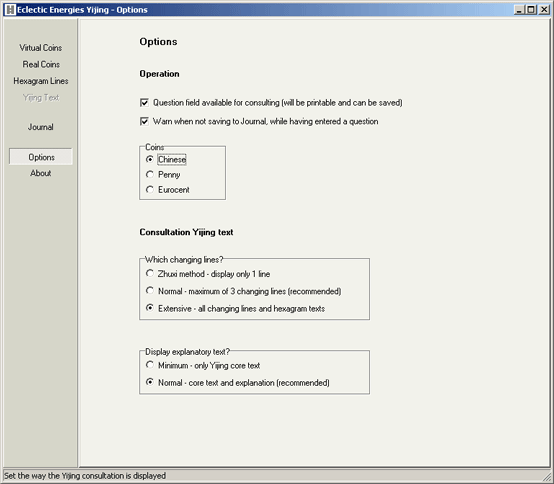Click the Consultation Yijing text heading

pyautogui.click(x=186, y=232)
